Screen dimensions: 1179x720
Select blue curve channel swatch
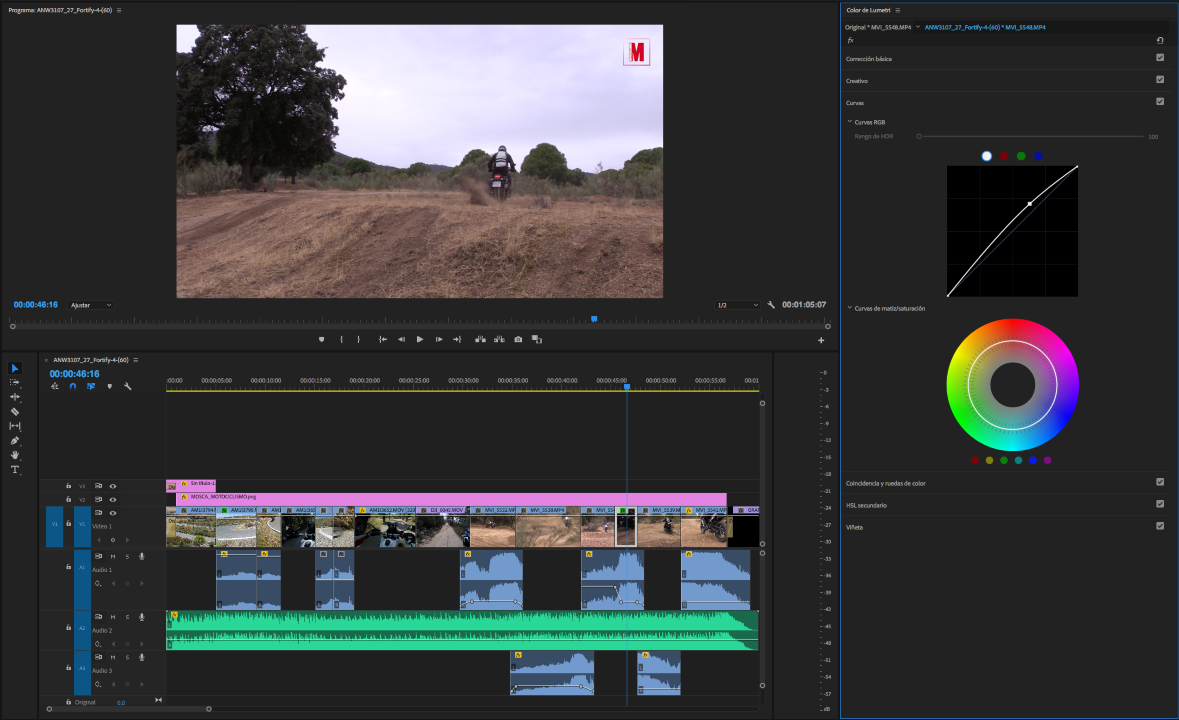(x=1038, y=156)
